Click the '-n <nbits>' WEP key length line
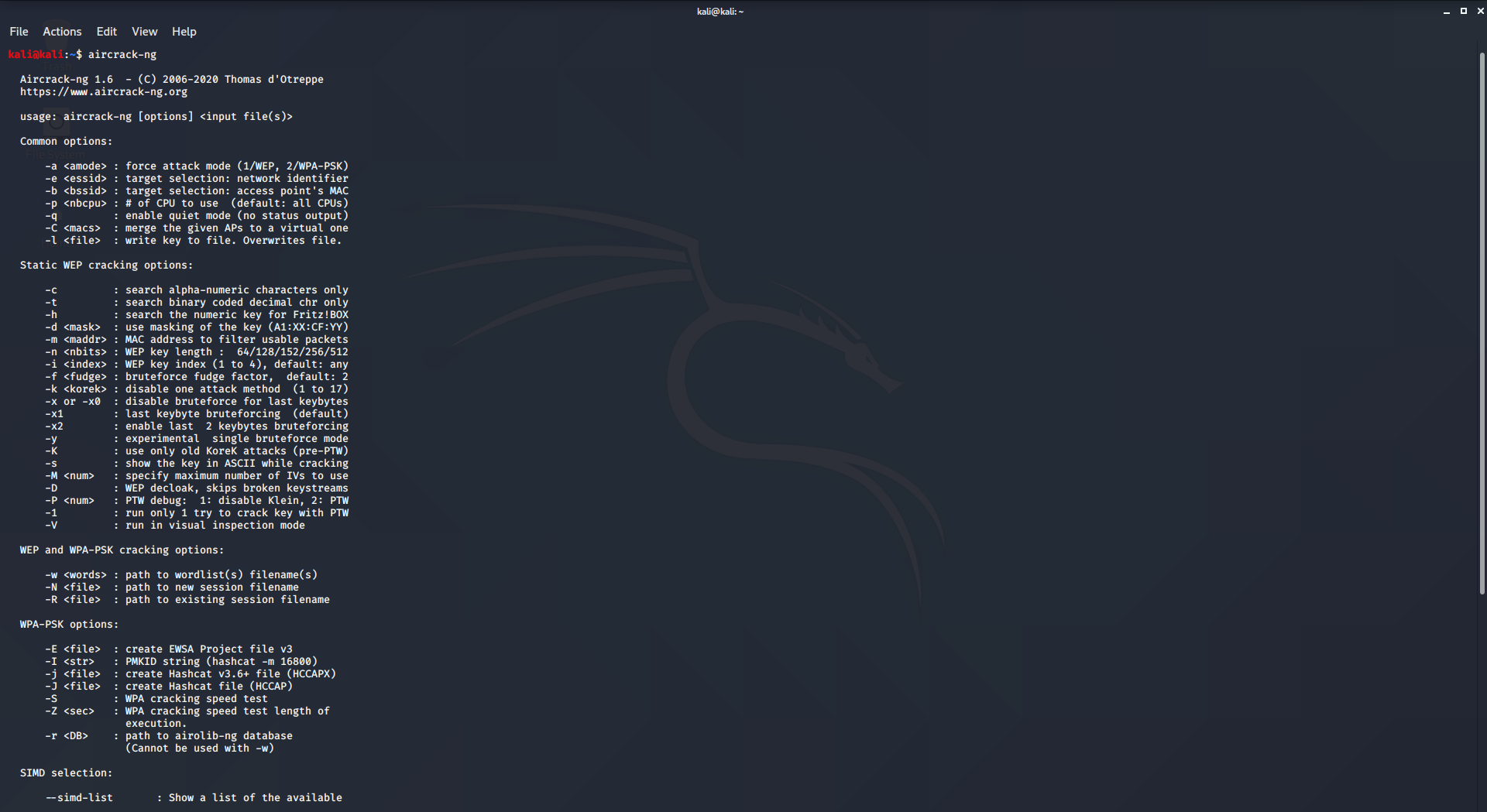Image resolution: width=1487 pixels, height=812 pixels. (197, 352)
